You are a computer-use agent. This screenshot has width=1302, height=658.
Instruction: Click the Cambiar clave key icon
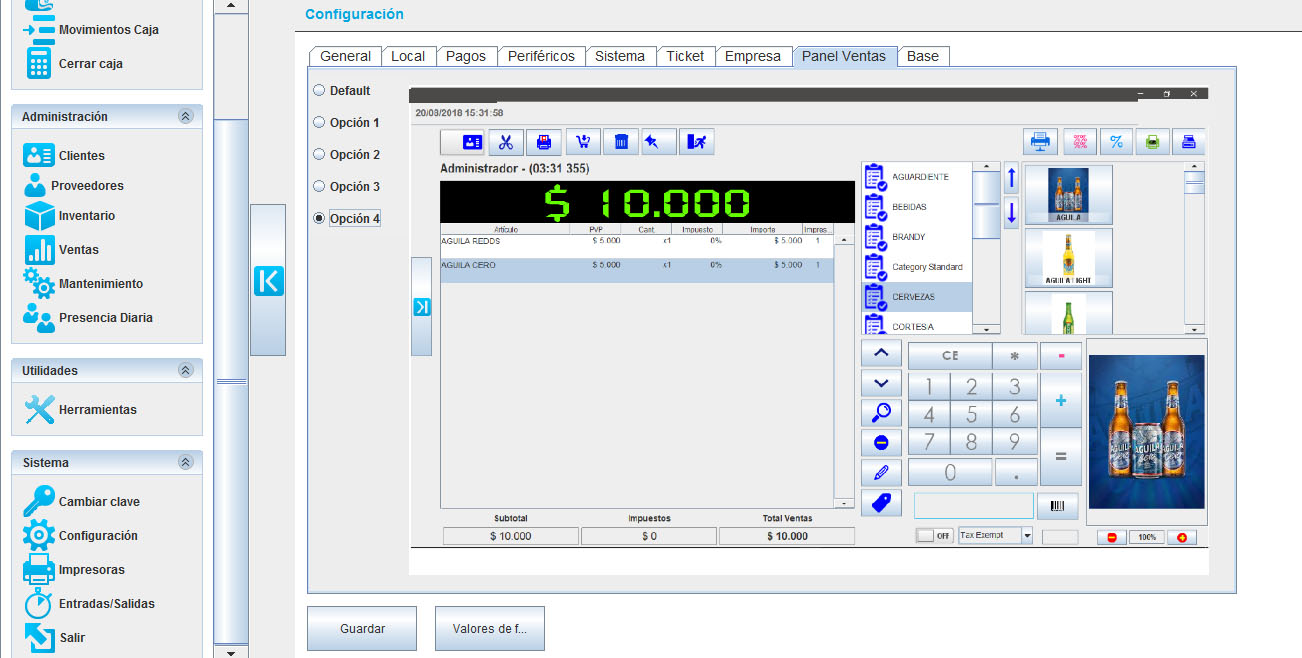pos(38,502)
